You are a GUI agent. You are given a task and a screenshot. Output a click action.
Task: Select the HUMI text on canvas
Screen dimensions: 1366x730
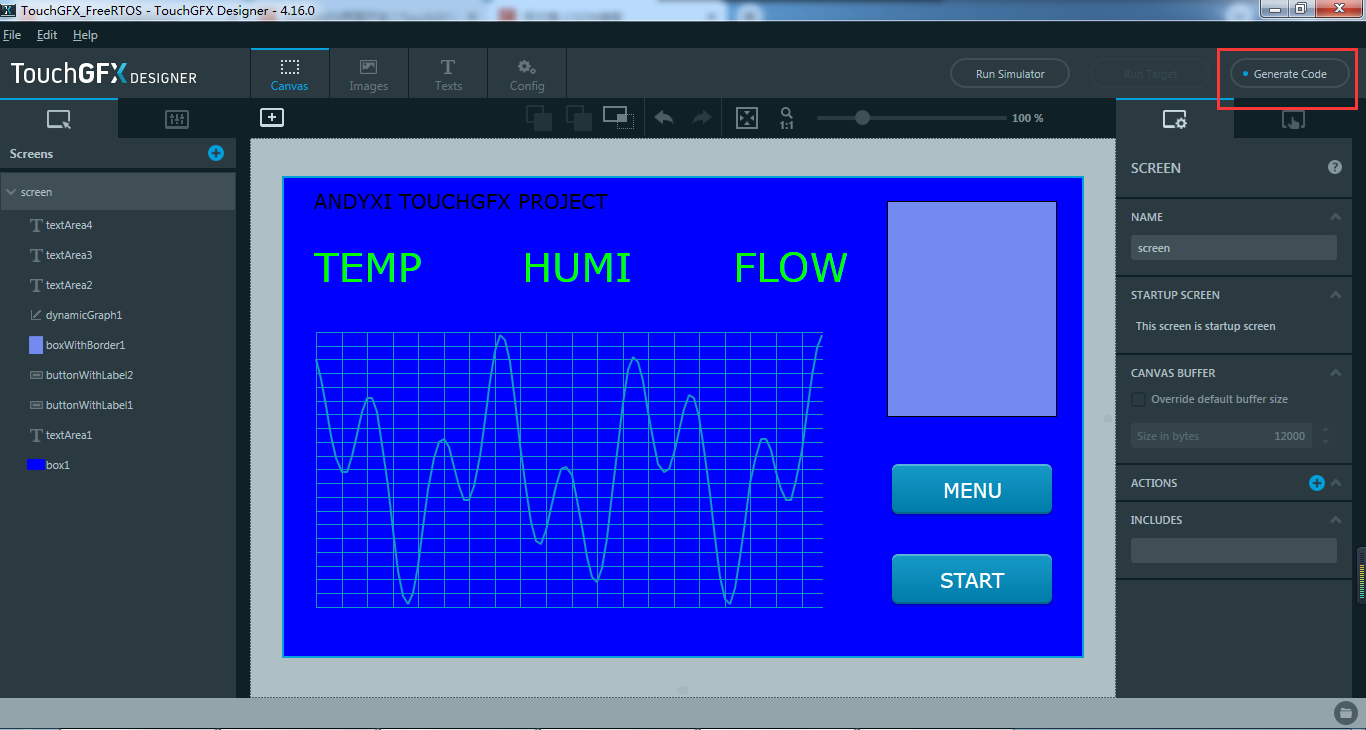point(577,268)
